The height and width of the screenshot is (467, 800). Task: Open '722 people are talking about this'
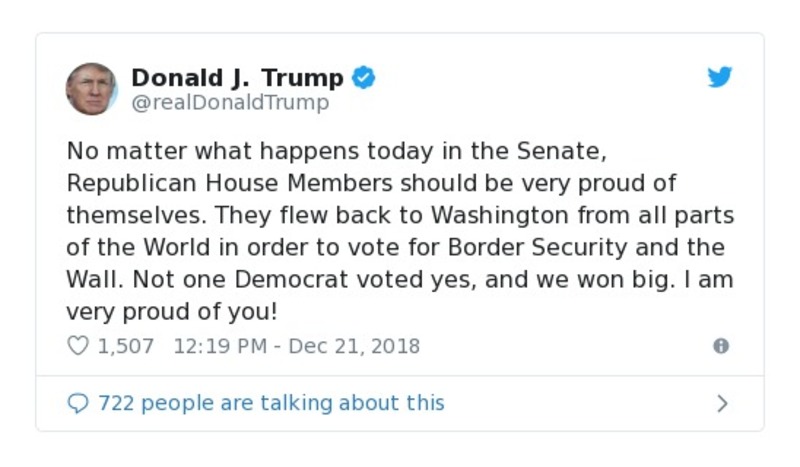[x=271, y=403]
